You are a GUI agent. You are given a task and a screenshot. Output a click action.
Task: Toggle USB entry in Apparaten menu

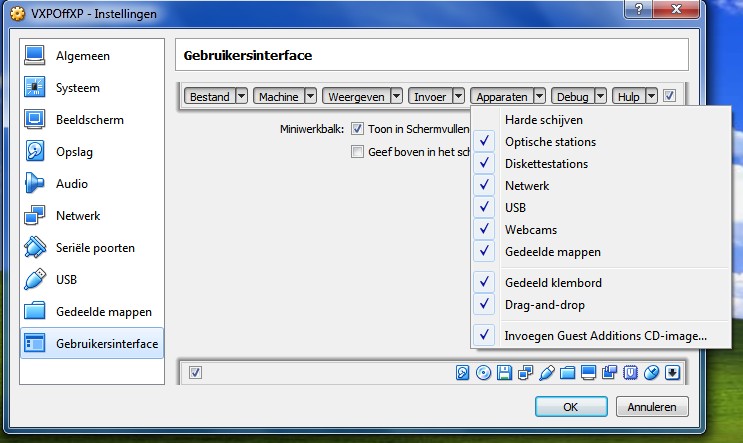(x=601, y=208)
